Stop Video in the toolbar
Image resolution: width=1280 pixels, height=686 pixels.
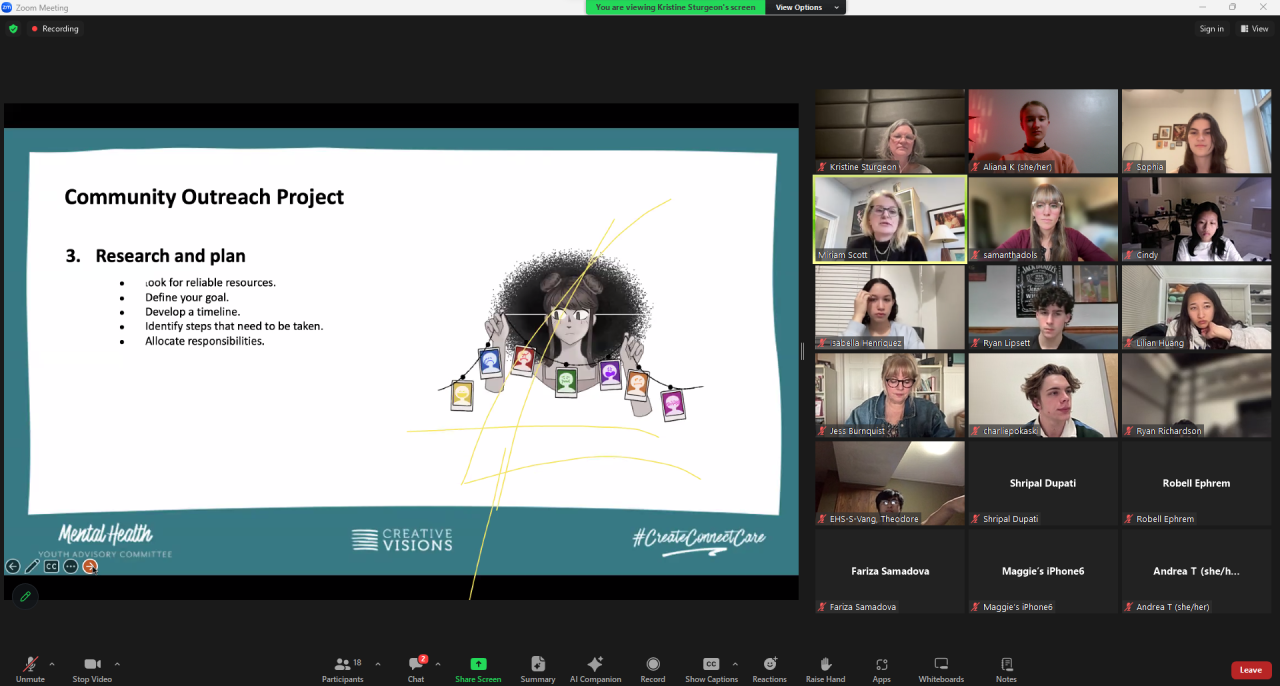pos(92,669)
